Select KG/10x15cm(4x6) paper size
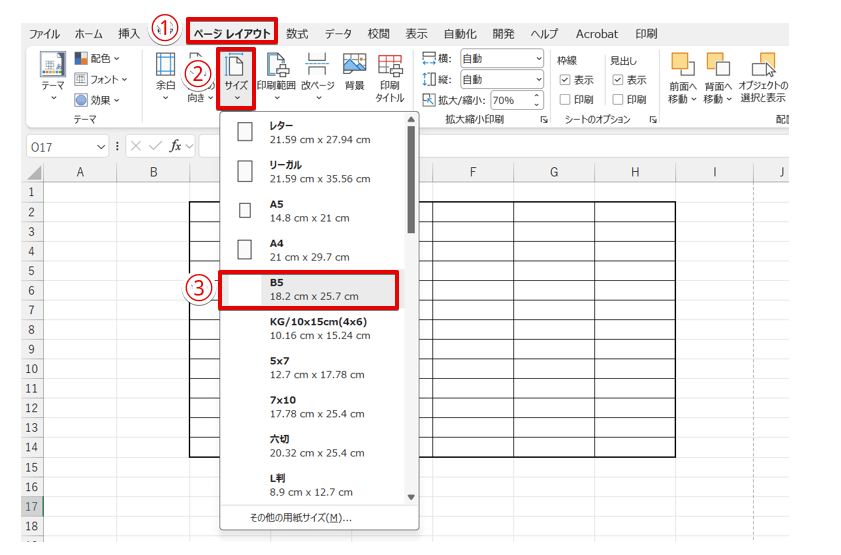841x555 pixels. pyautogui.click(x=313, y=328)
